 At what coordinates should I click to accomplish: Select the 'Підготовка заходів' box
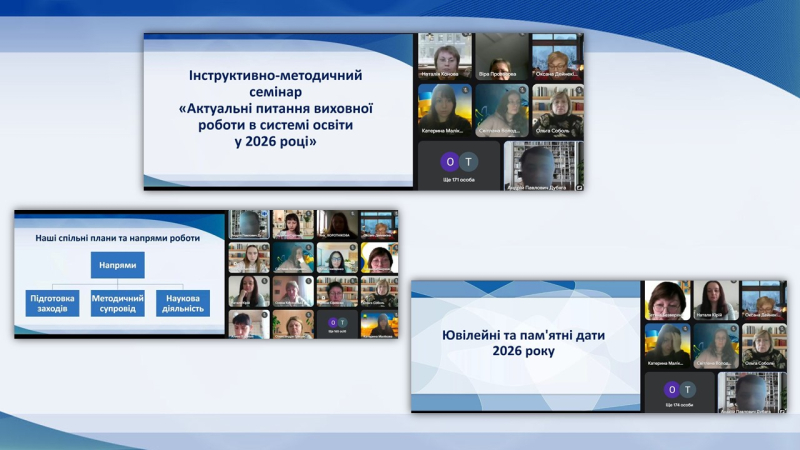55,303
